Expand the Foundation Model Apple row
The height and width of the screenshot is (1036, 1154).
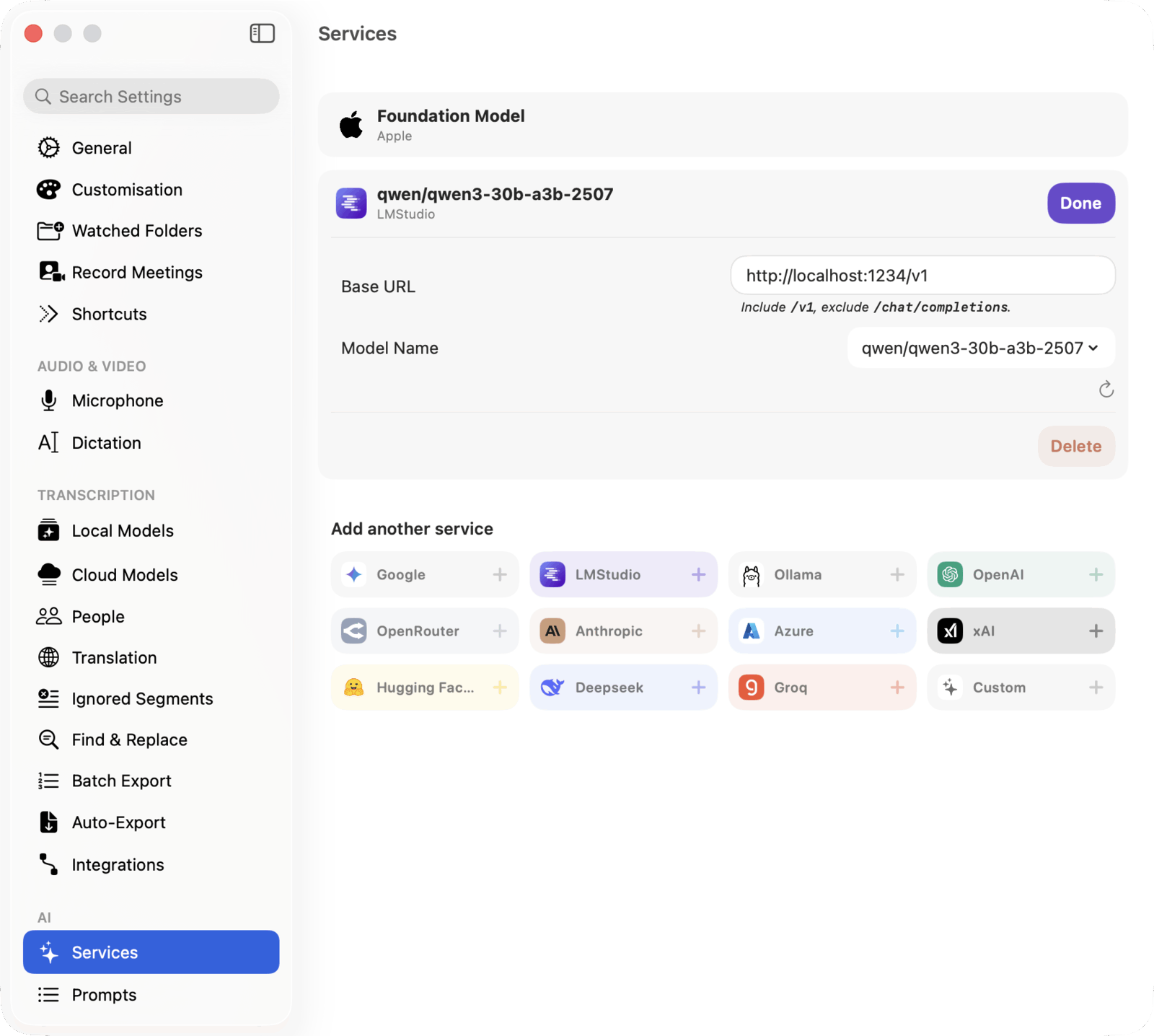point(722,125)
